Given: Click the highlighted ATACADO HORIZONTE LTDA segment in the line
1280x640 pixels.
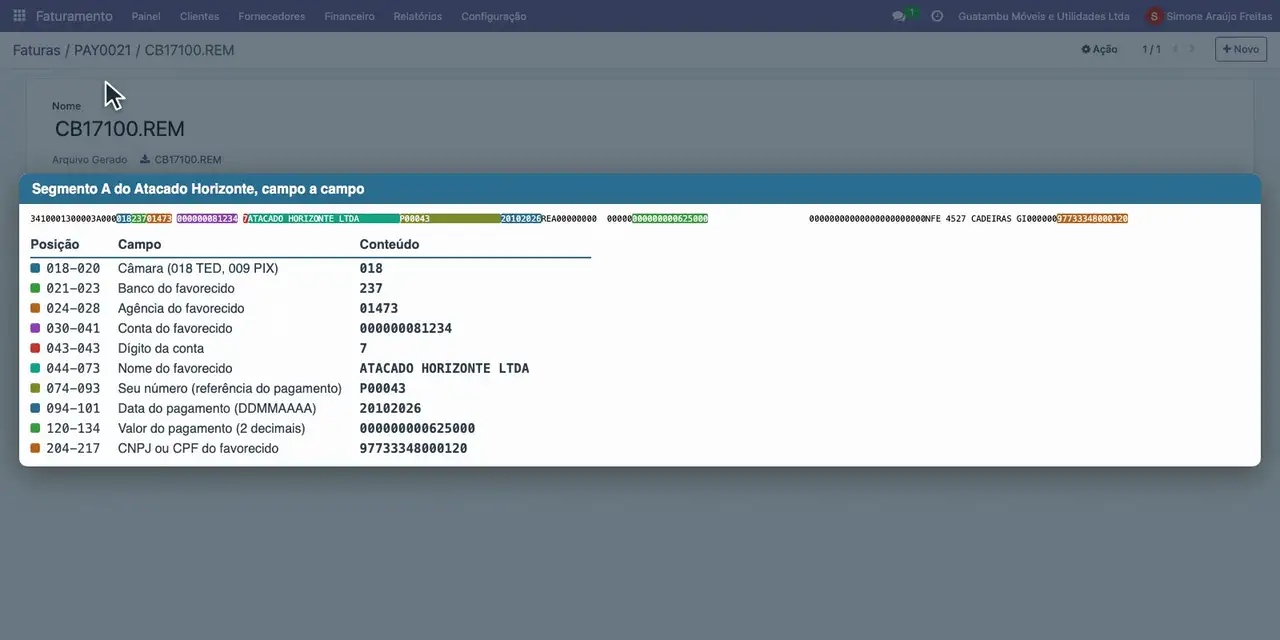Looking at the screenshot, I should point(323,218).
